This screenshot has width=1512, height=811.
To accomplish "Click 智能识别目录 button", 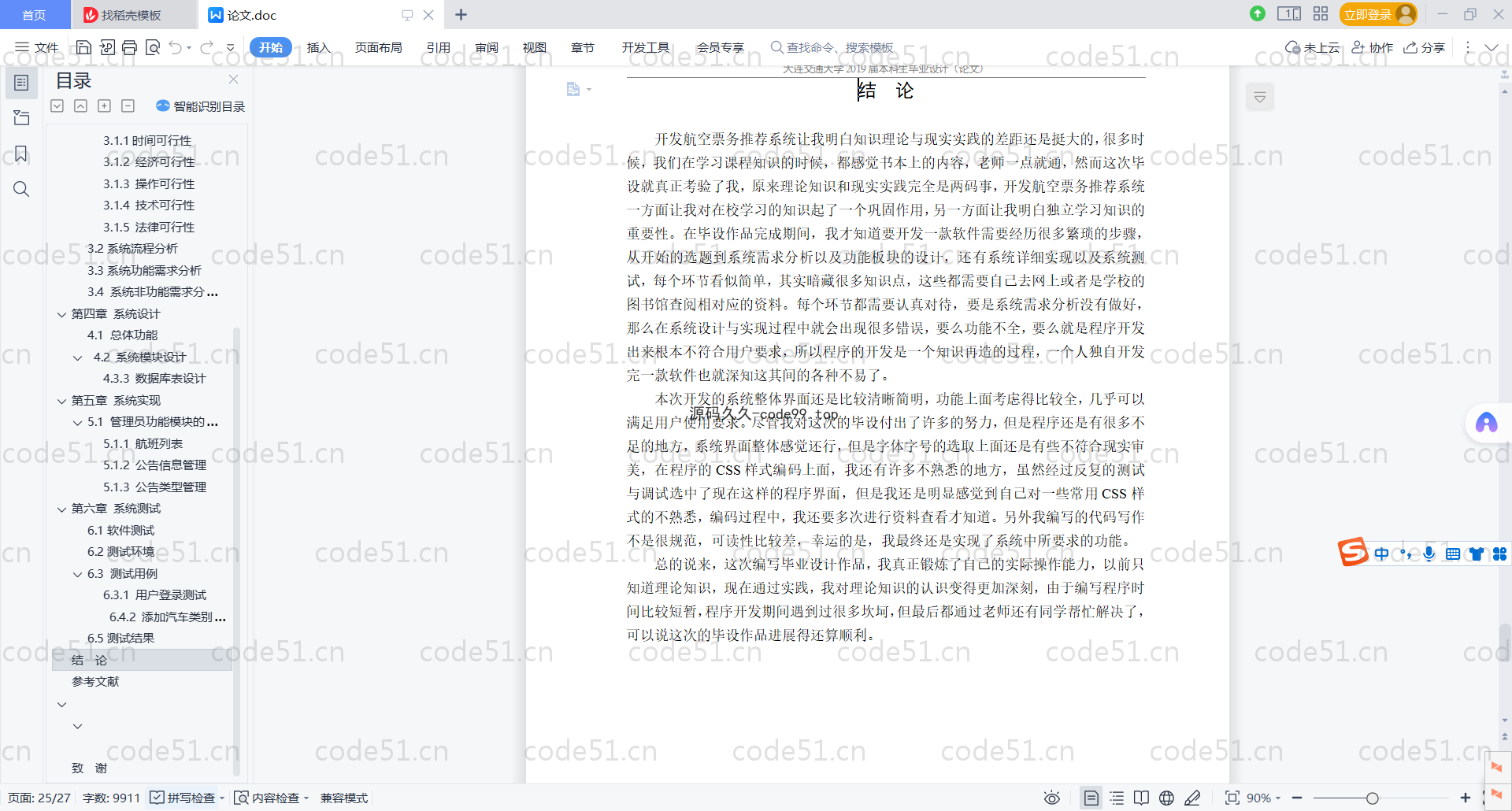I will pyautogui.click(x=201, y=106).
